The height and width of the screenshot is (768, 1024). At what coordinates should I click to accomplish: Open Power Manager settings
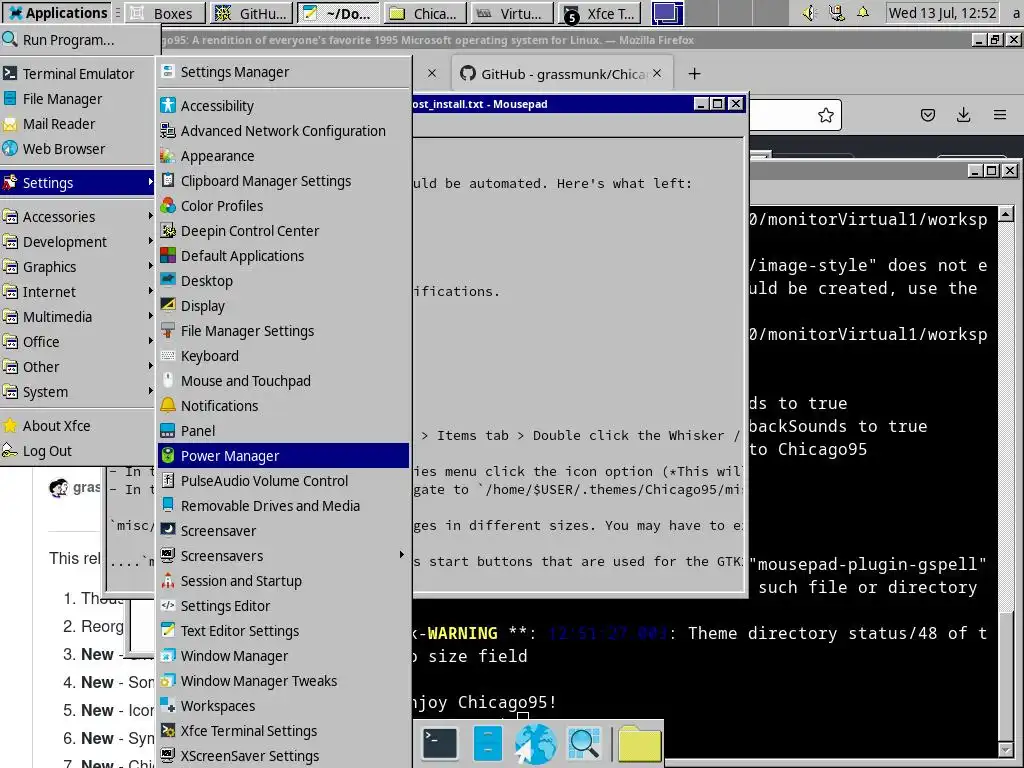(x=283, y=455)
